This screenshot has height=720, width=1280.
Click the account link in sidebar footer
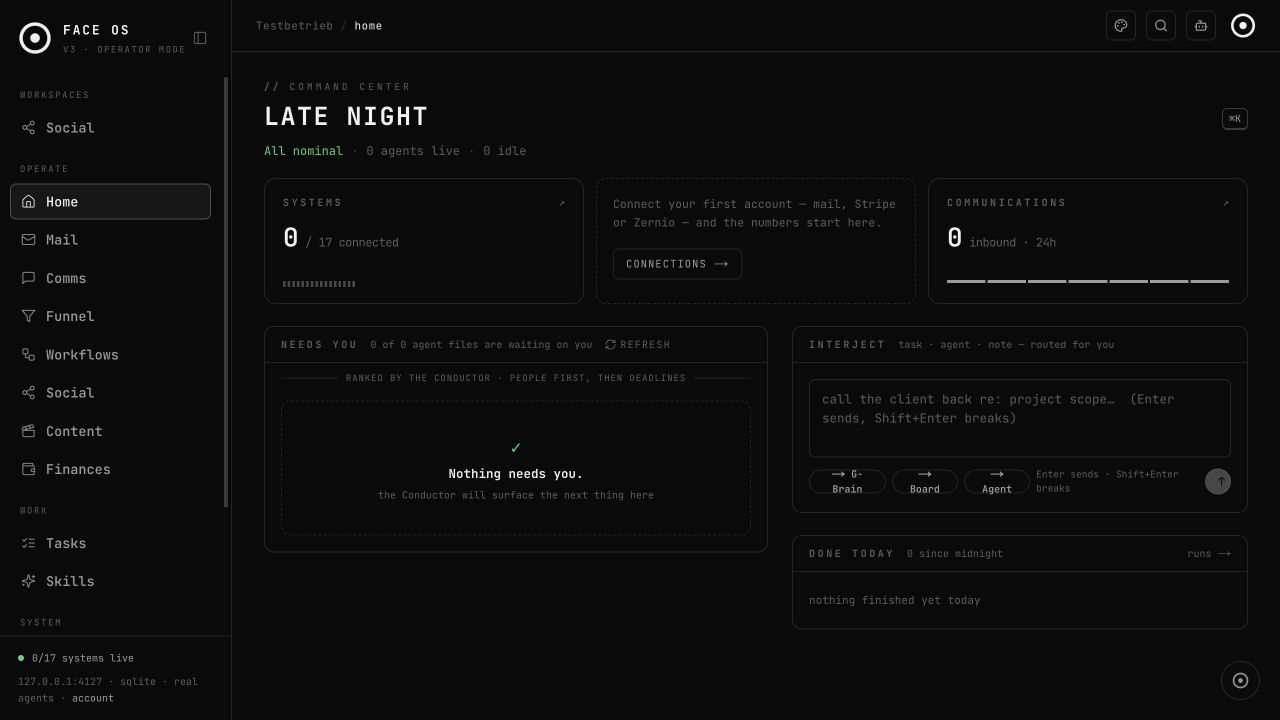[x=93, y=698]
